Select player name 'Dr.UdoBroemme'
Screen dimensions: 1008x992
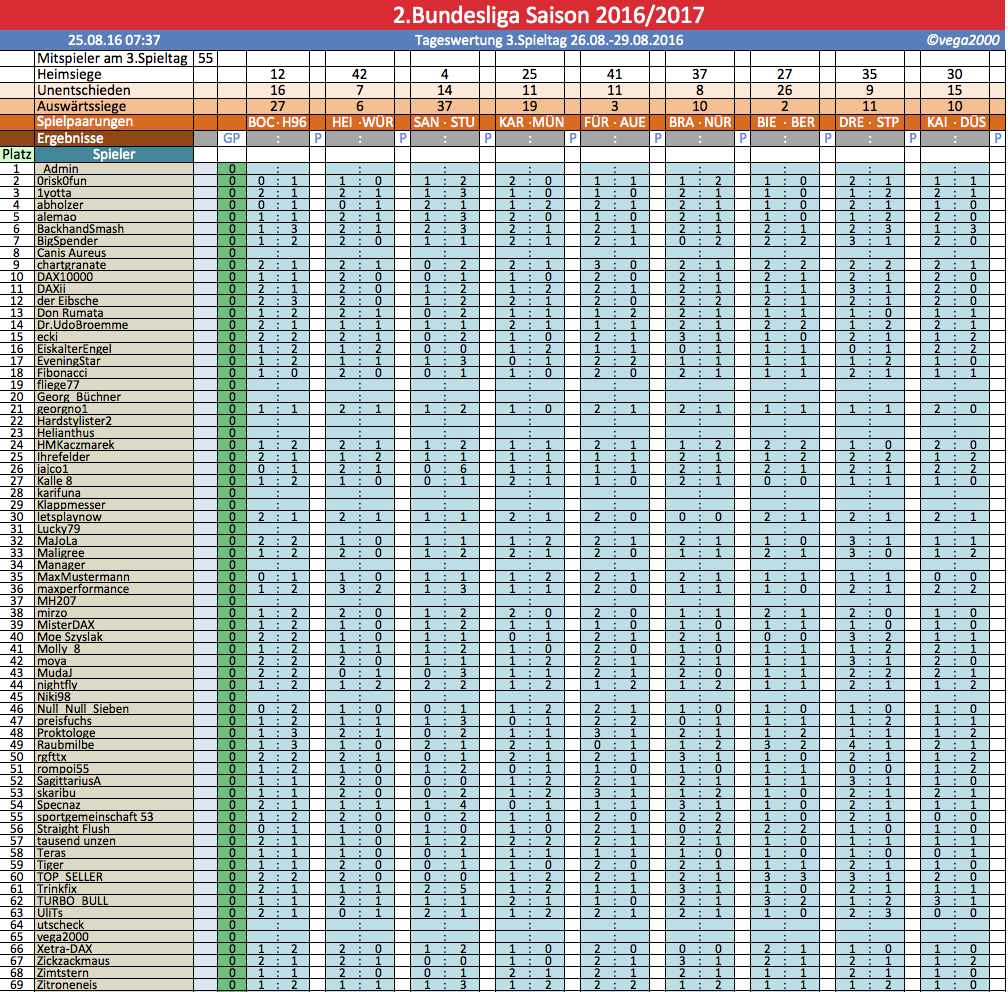tap(82, 325)
